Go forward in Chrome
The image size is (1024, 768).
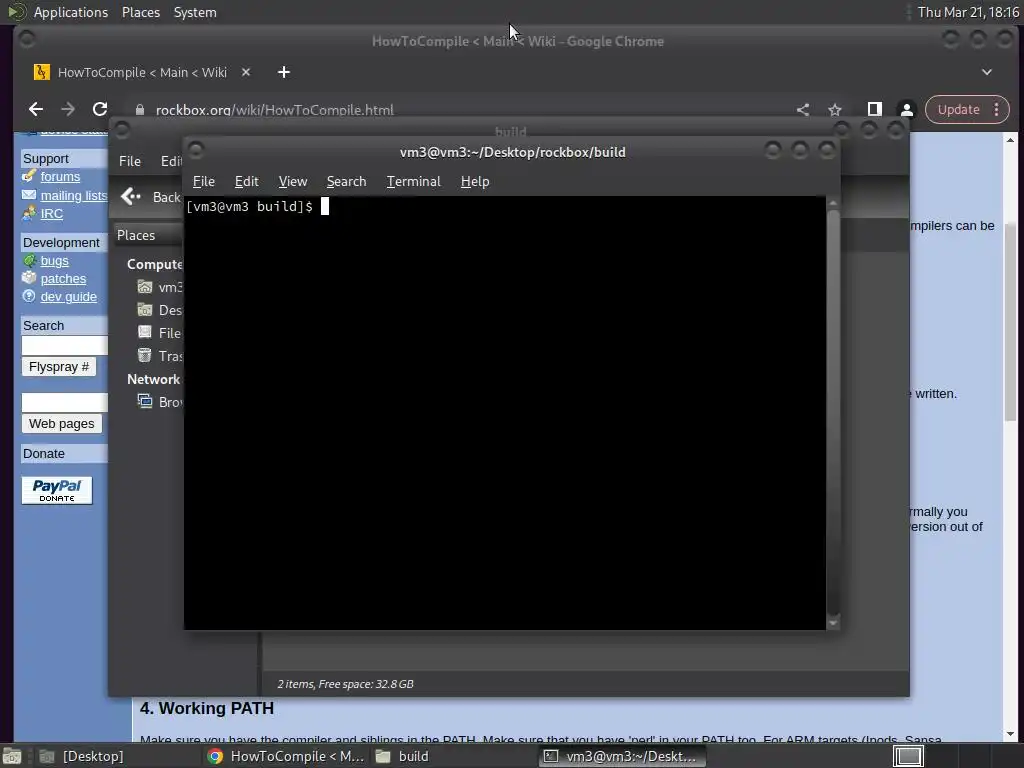(68, 109)
